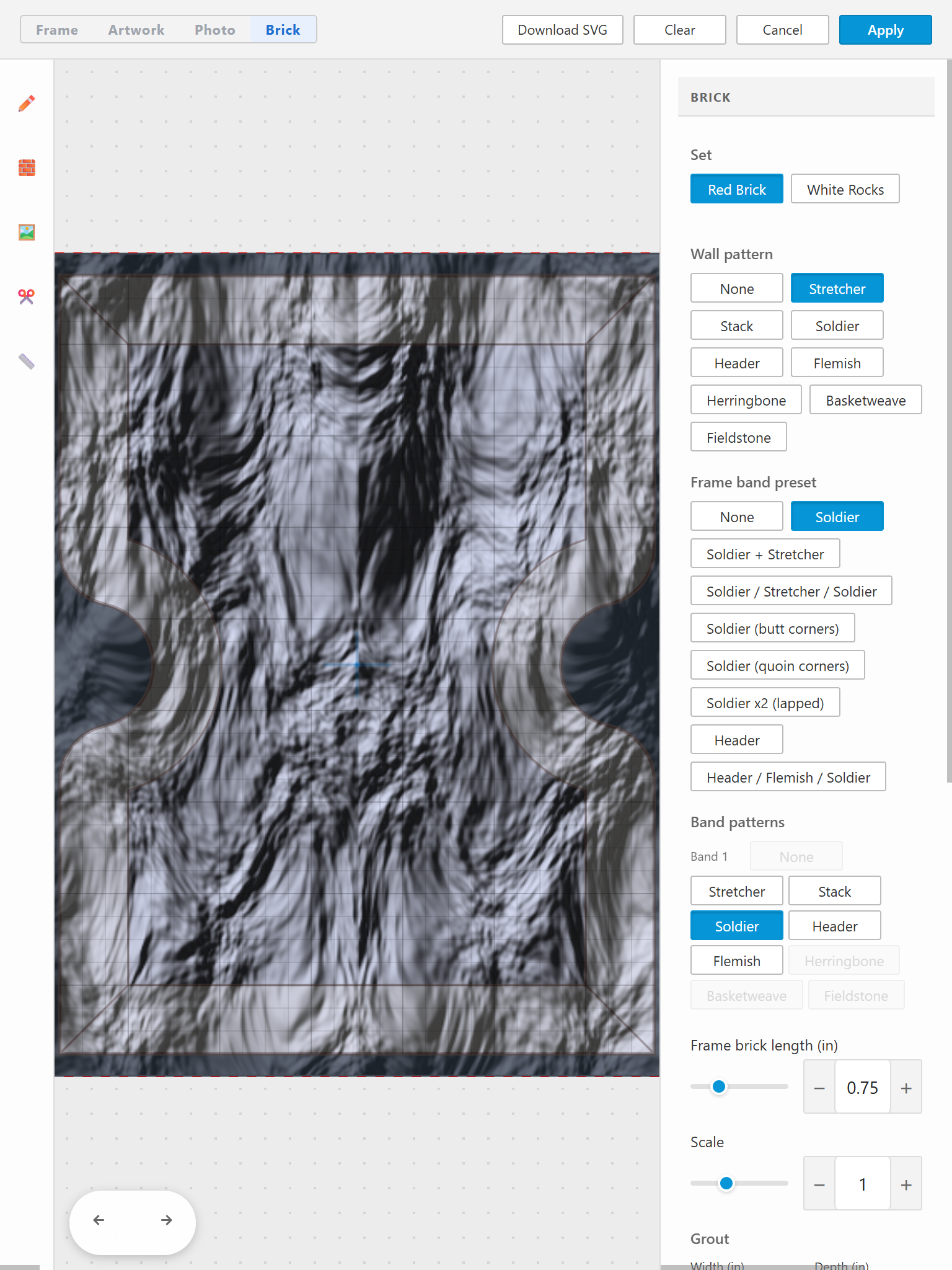Open the picture image tool

point(27,232)
